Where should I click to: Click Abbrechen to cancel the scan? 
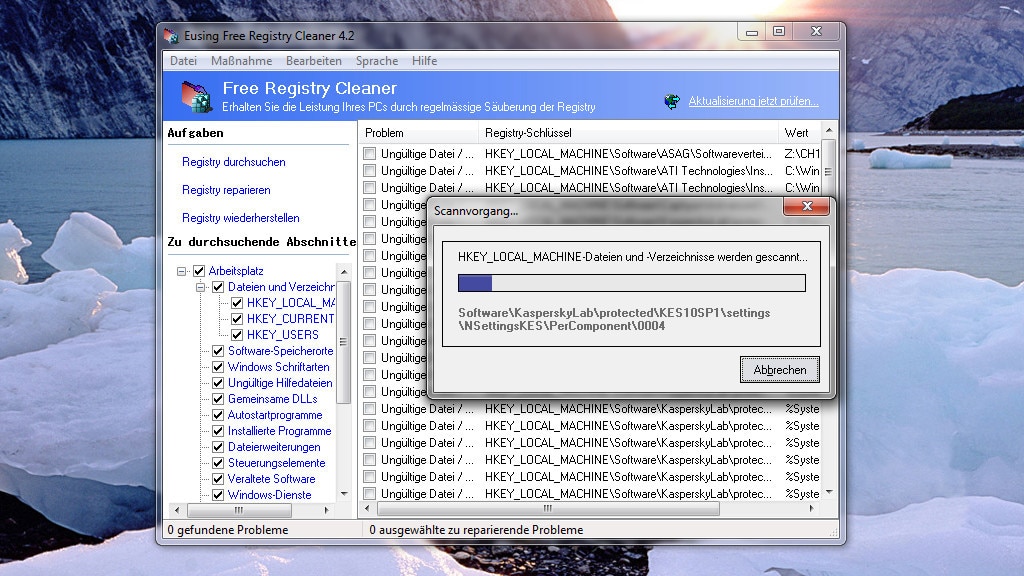coord(780,370)
